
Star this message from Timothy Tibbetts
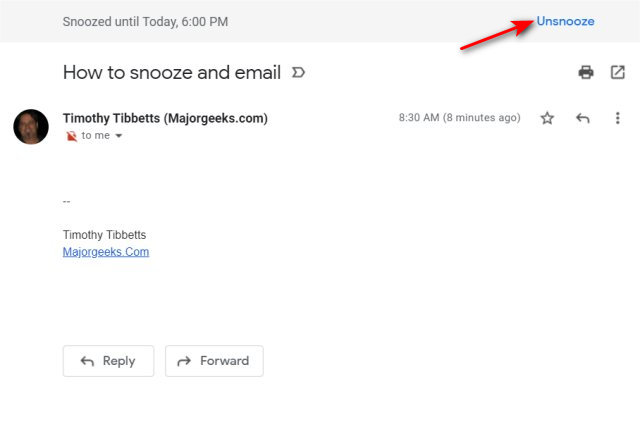pyautogui.click(x=547, y=118)
